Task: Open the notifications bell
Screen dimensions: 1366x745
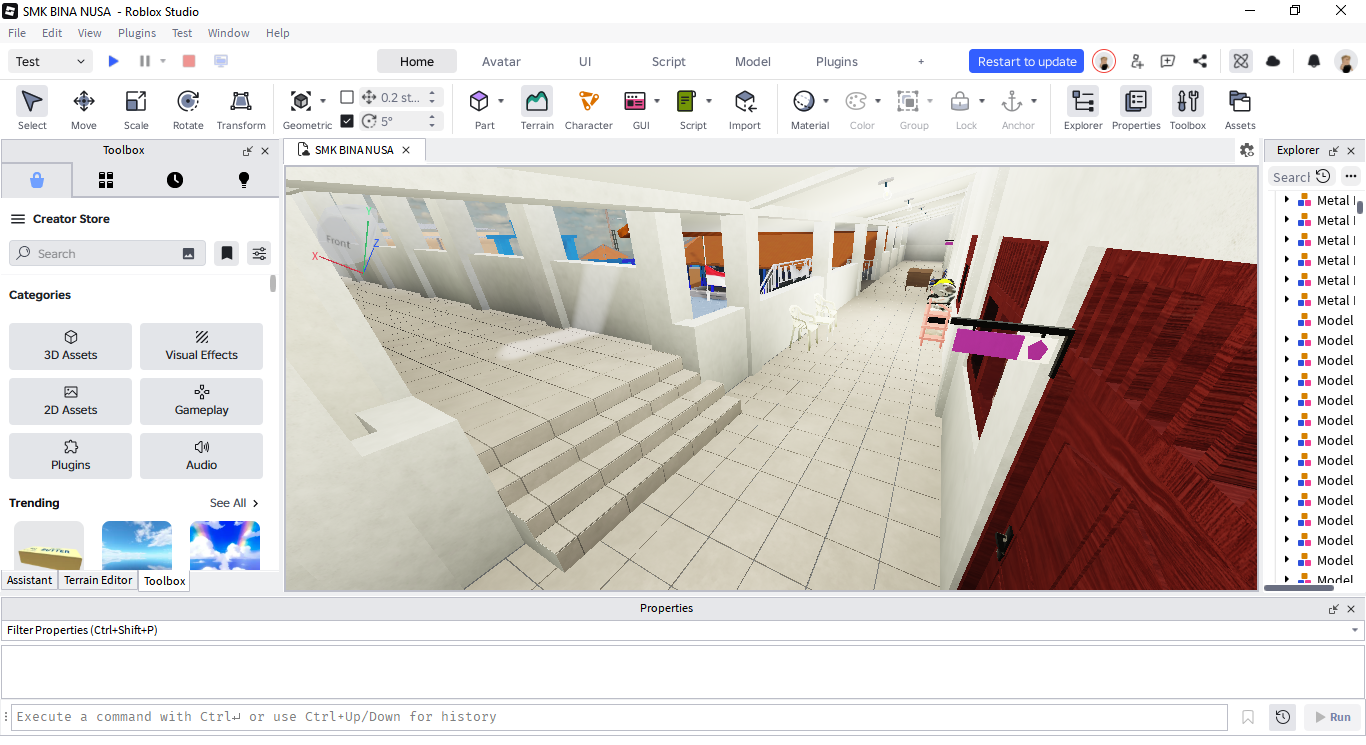Action: [x=1314, y=61]
